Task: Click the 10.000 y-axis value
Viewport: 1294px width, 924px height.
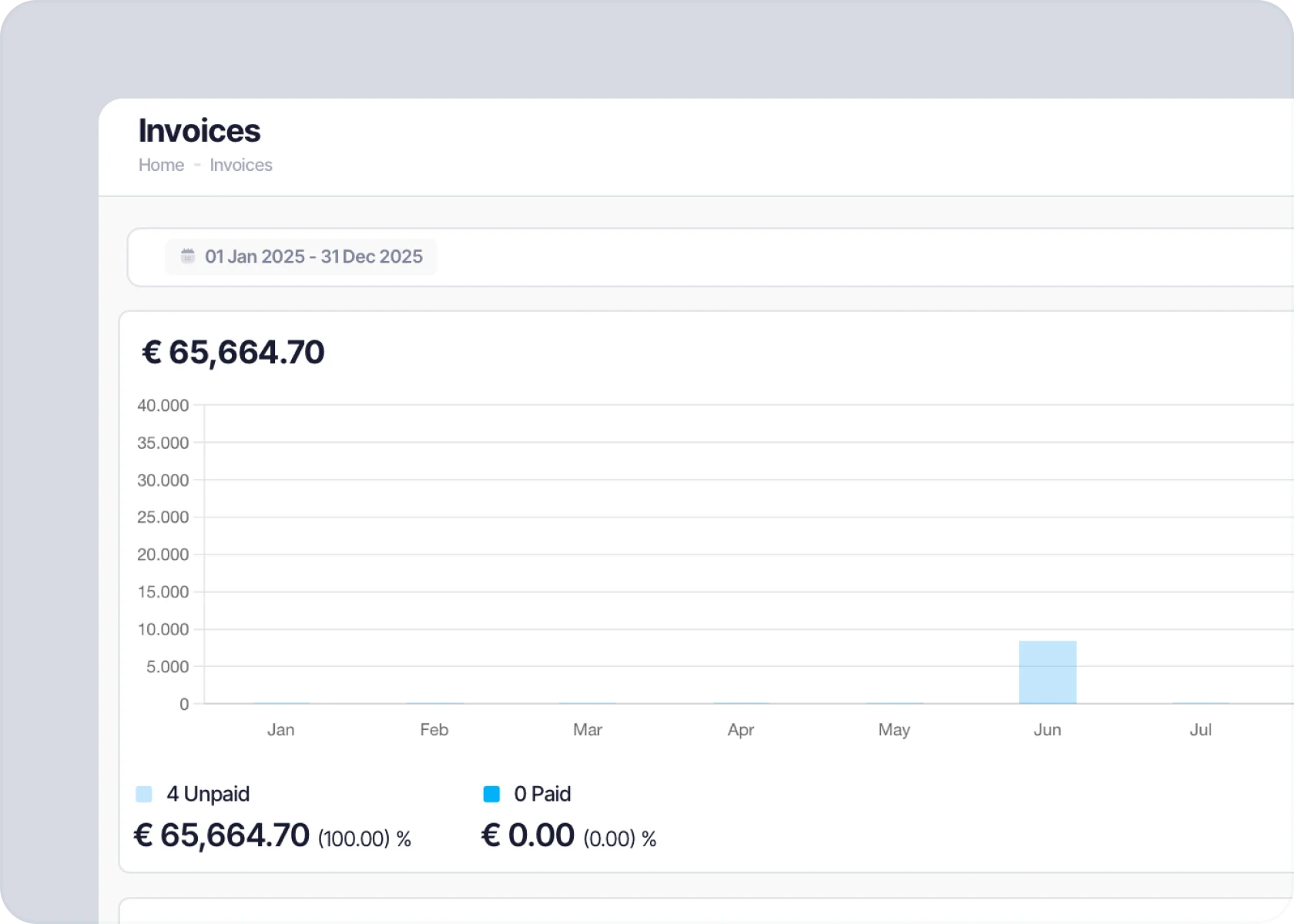Action: click(163, 629)
